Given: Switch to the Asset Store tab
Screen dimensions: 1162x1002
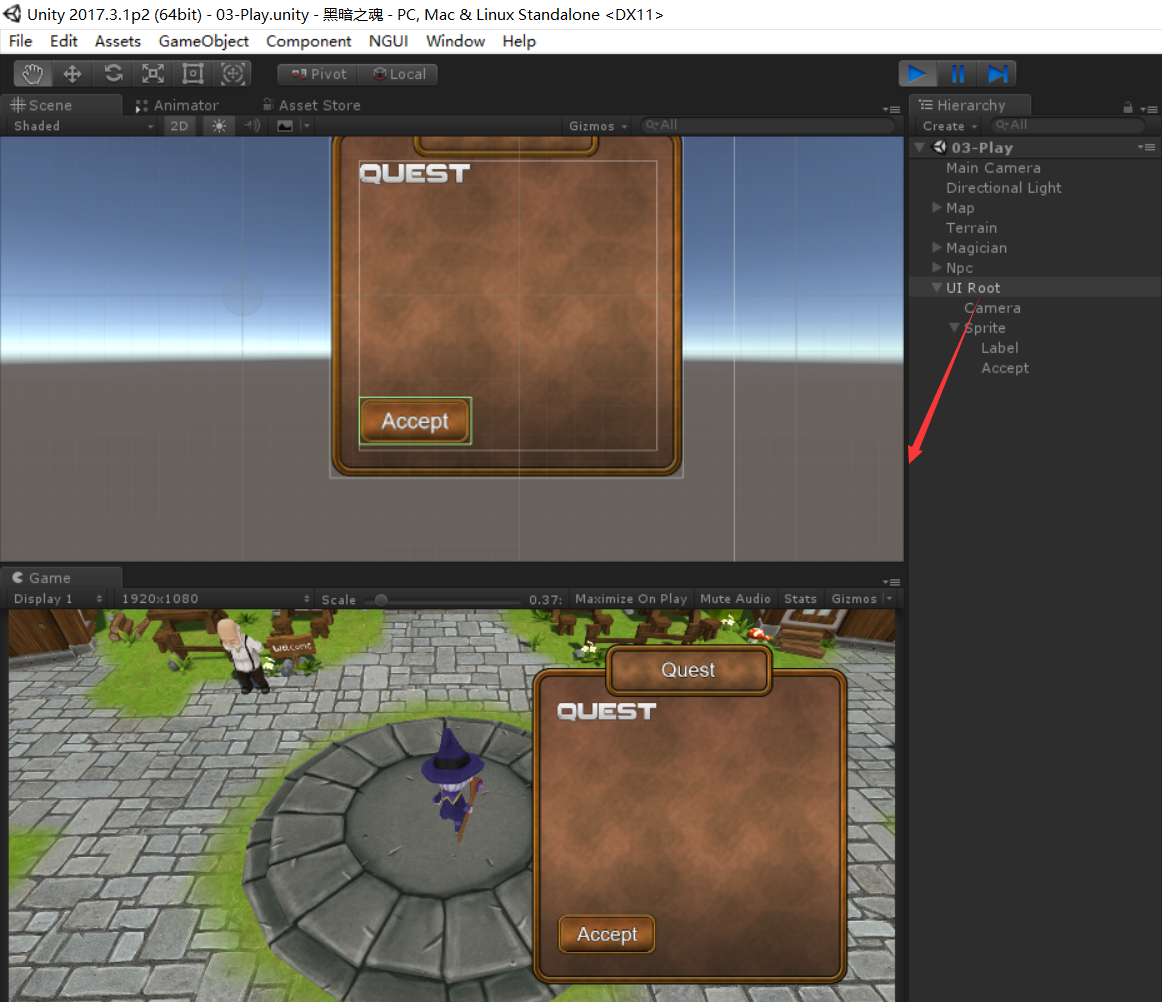Looking at the screenshot, I should pyautogui.click(x=311, y=105).
